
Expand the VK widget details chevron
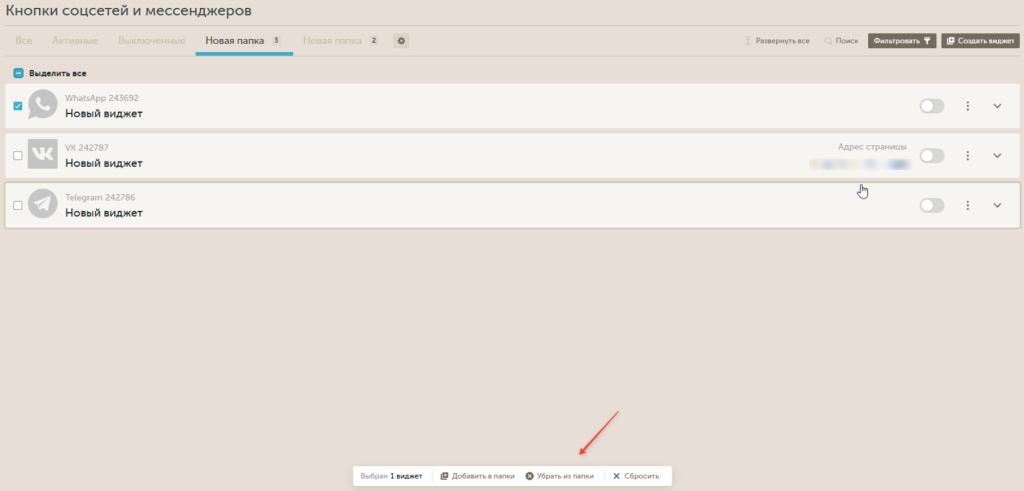pyautogui.click(x=997, y=156)
